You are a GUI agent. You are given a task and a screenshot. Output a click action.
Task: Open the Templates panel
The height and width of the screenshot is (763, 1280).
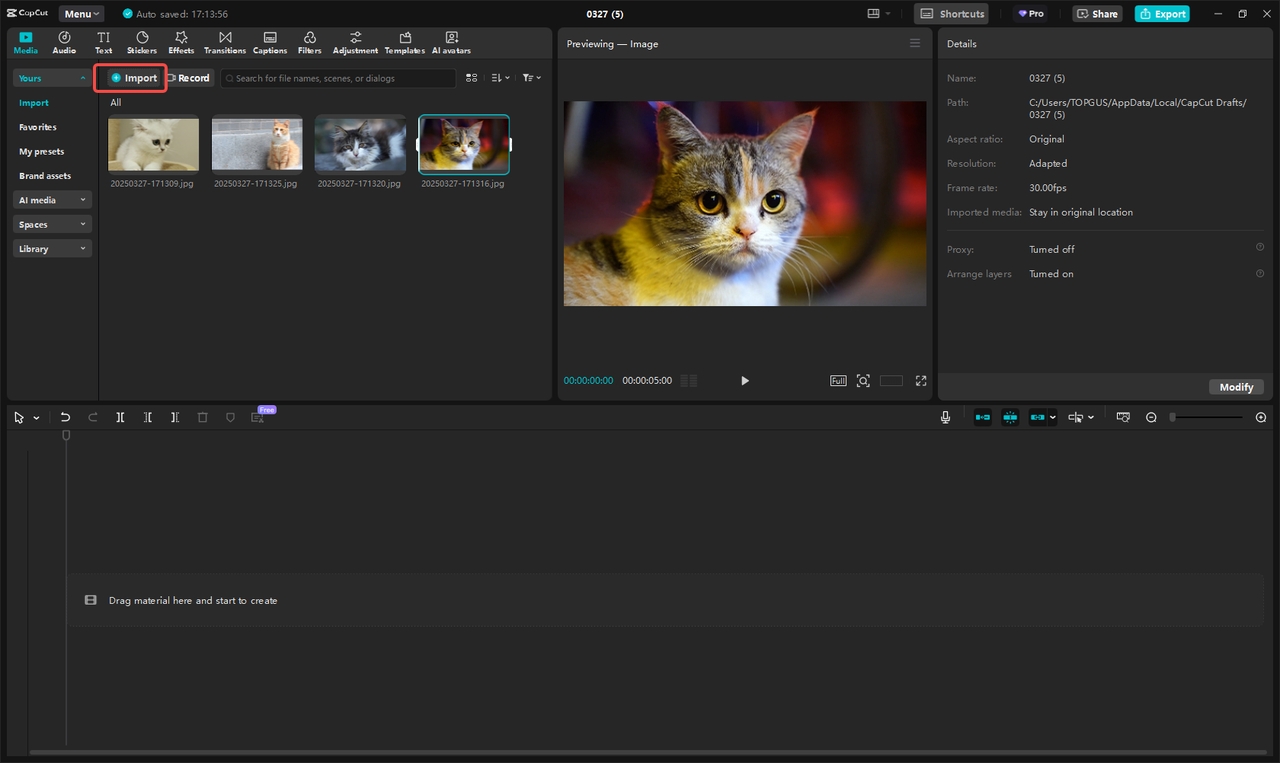click(x=404, y=41)
